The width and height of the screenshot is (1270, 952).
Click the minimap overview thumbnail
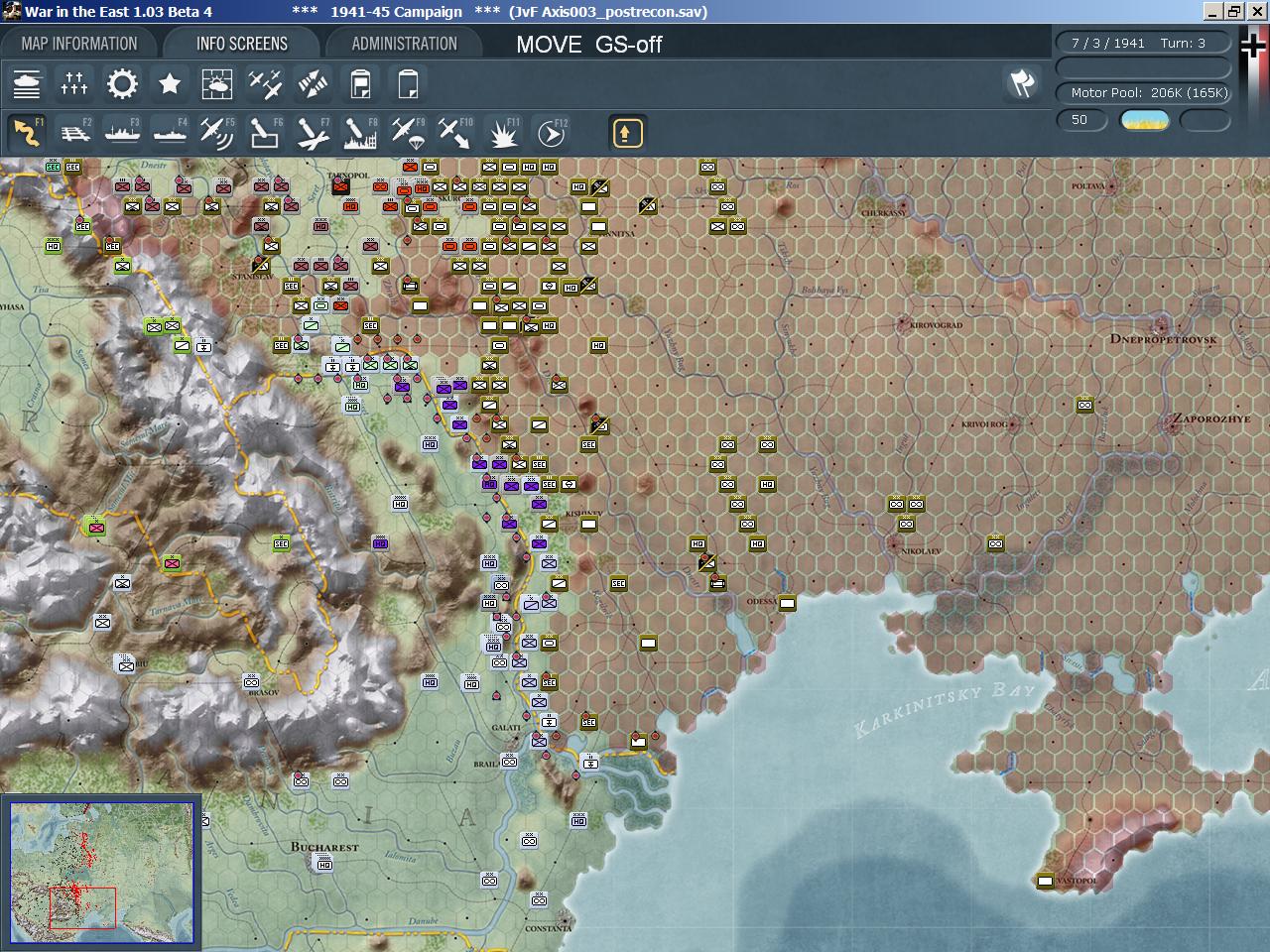tap(102, 873)
